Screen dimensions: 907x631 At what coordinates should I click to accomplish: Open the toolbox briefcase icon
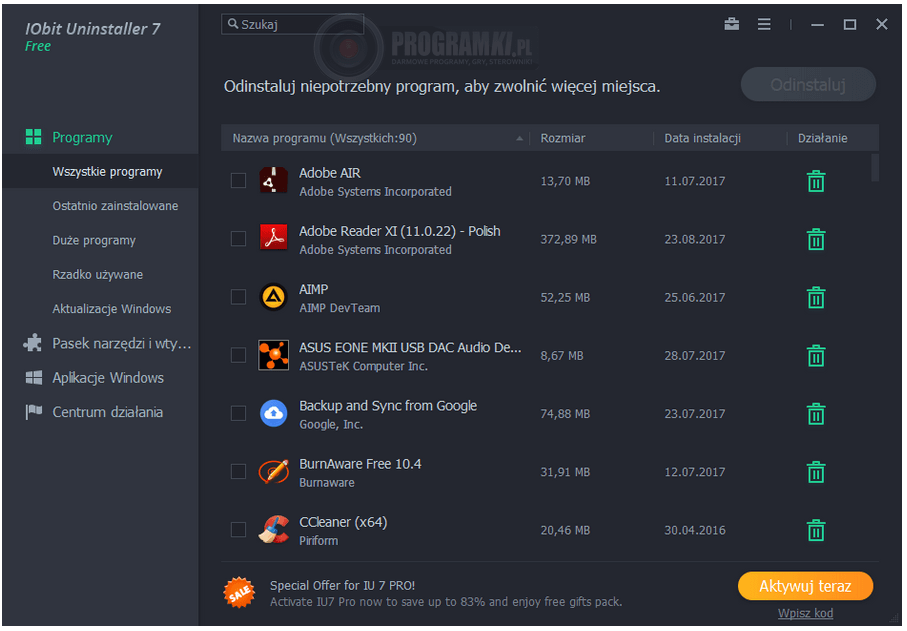tap(732, 24)
